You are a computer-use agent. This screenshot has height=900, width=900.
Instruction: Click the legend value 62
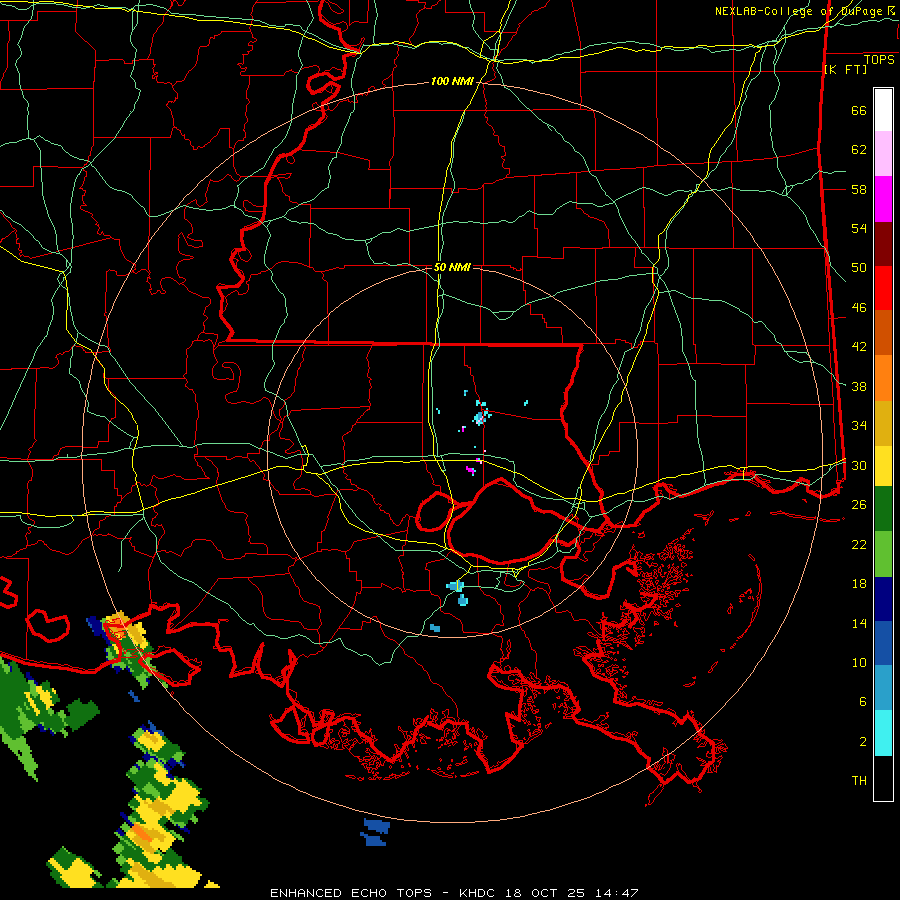(x=859, y=150)
